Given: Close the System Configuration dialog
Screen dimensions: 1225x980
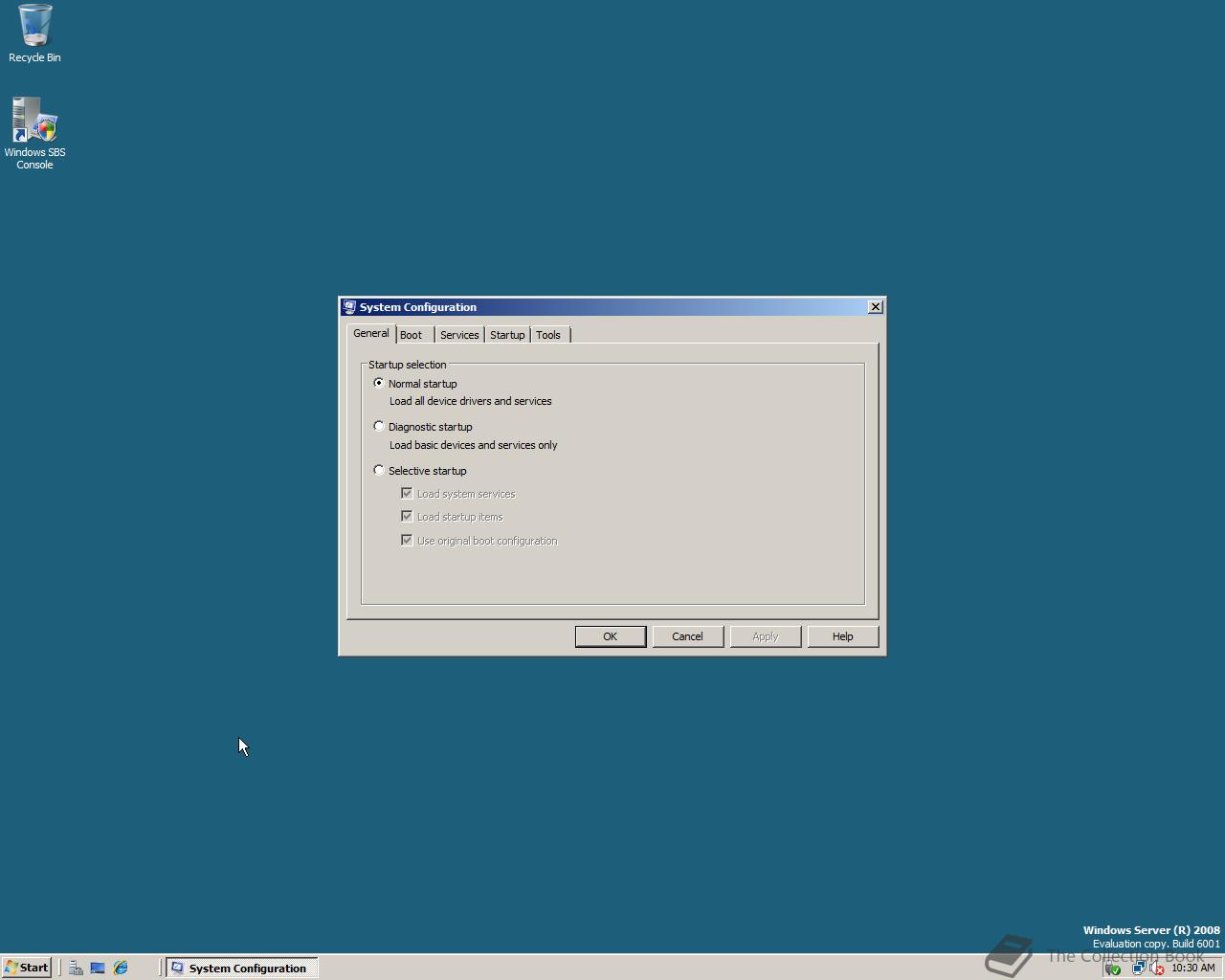Looking at the screenshot, I should coord(875,306).
